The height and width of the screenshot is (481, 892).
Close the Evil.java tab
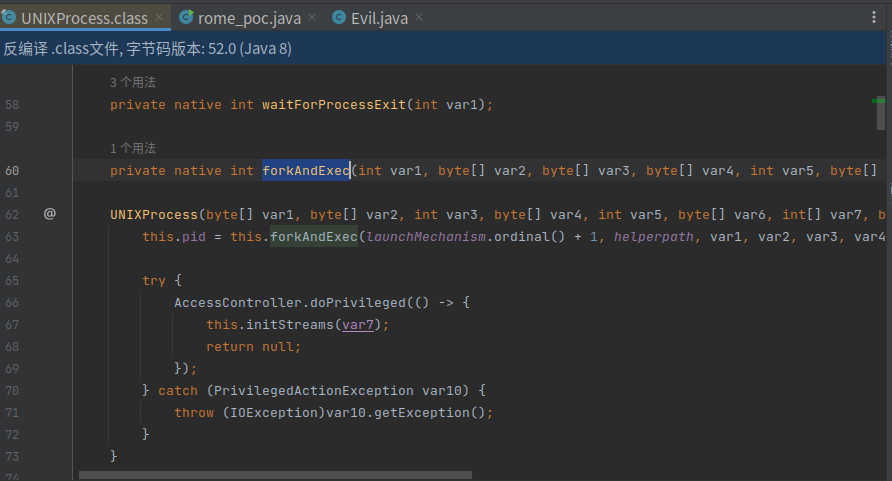tap(419, 18)
